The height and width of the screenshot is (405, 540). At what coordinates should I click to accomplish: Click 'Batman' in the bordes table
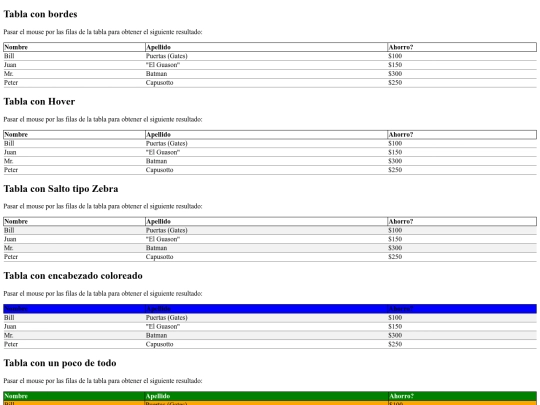coord(156,74)
